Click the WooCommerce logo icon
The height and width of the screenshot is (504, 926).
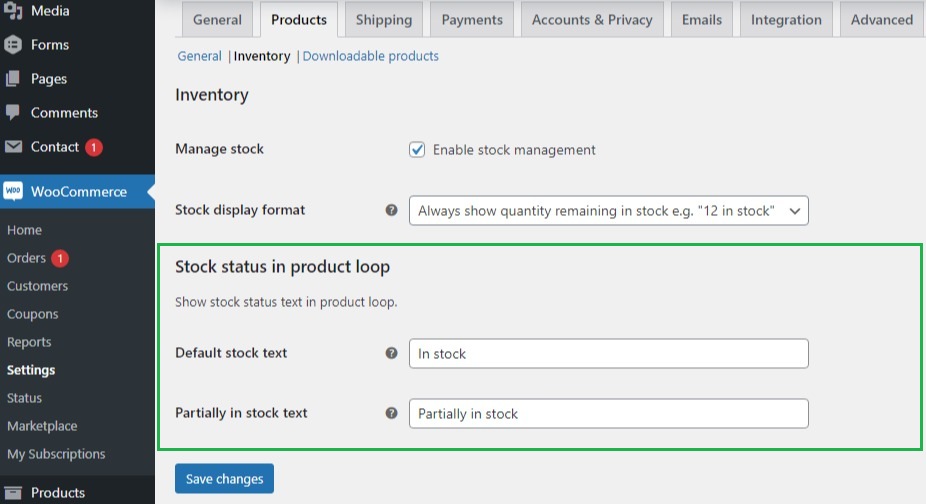click(x=13, y=191)
